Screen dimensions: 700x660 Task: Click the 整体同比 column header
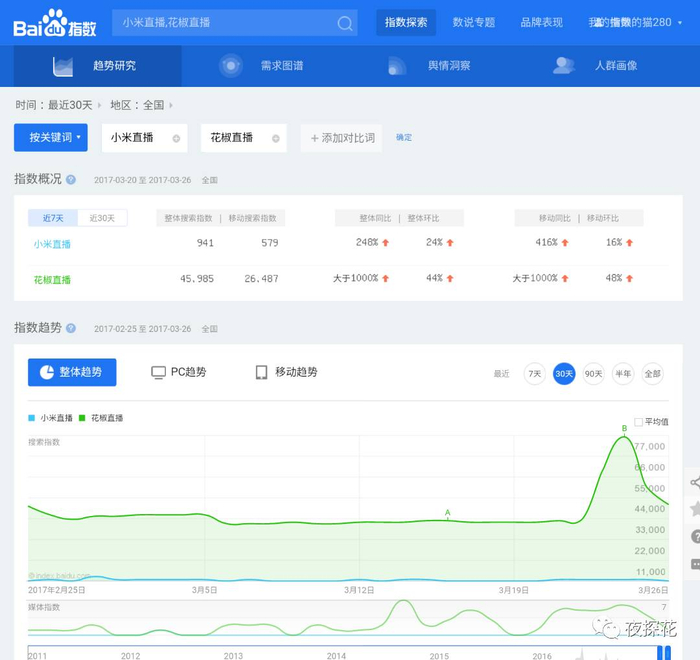tap(375, 218)
